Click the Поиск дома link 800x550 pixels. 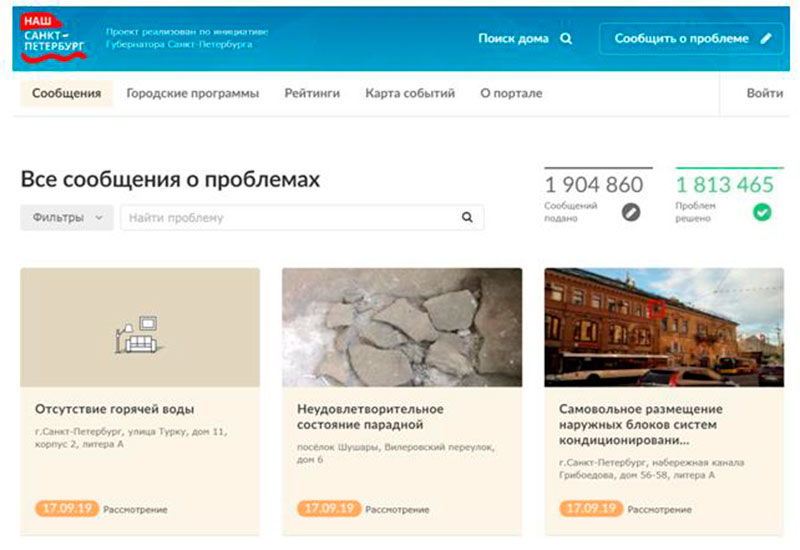[513, 38]
